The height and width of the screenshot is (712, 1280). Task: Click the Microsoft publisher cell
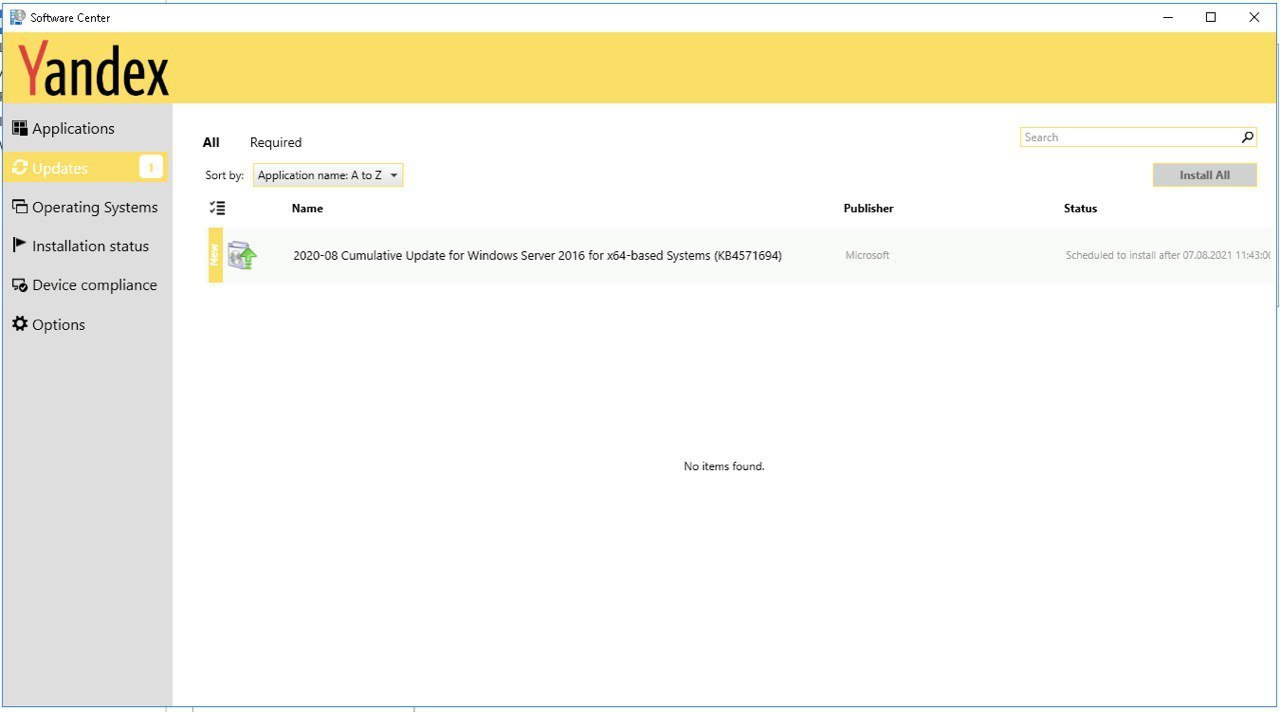coord(867,255)
